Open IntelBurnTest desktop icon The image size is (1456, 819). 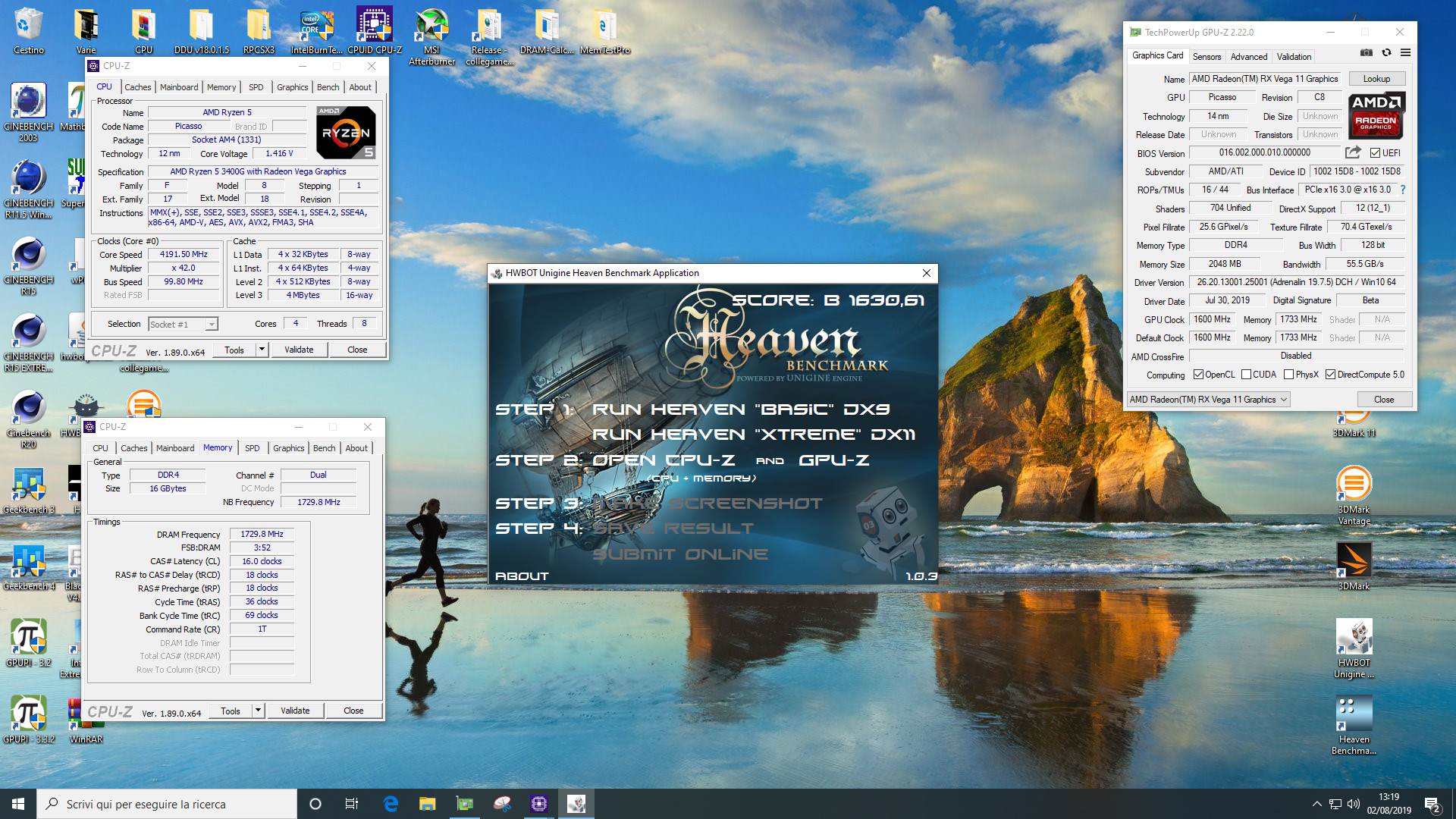[x=317, y=30]
